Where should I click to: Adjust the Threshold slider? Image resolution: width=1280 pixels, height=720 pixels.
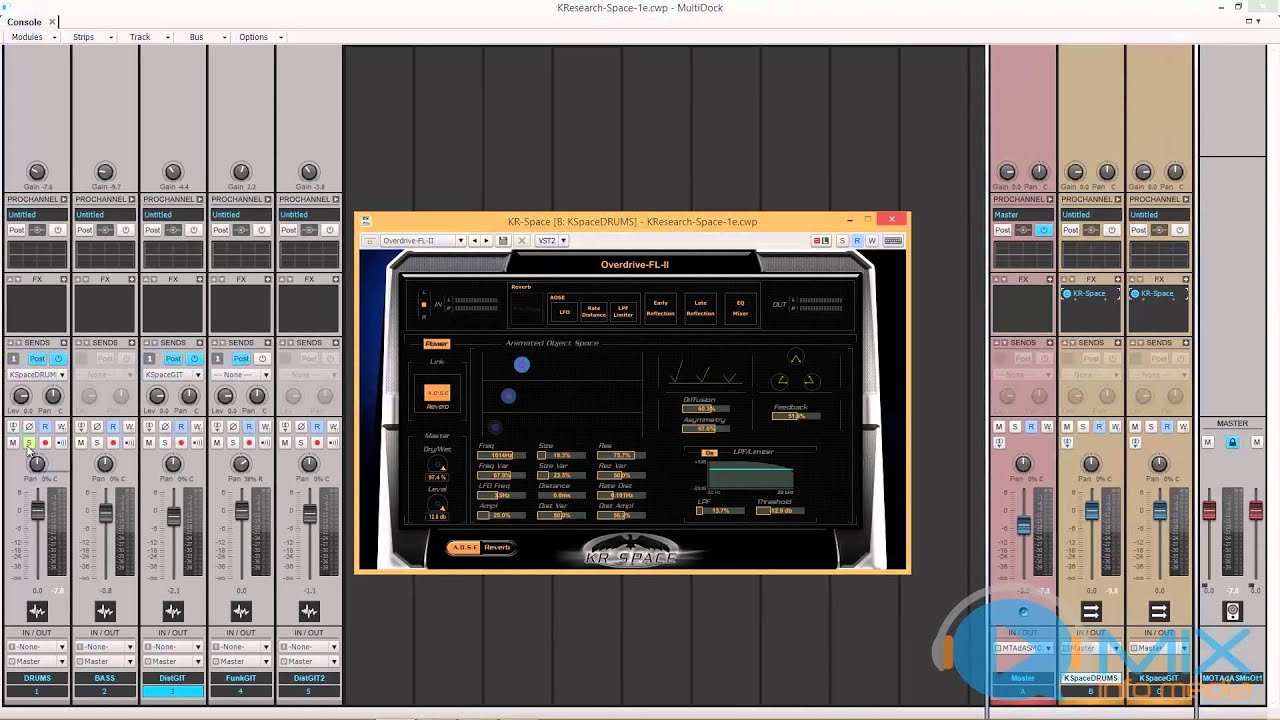[782, 511]
